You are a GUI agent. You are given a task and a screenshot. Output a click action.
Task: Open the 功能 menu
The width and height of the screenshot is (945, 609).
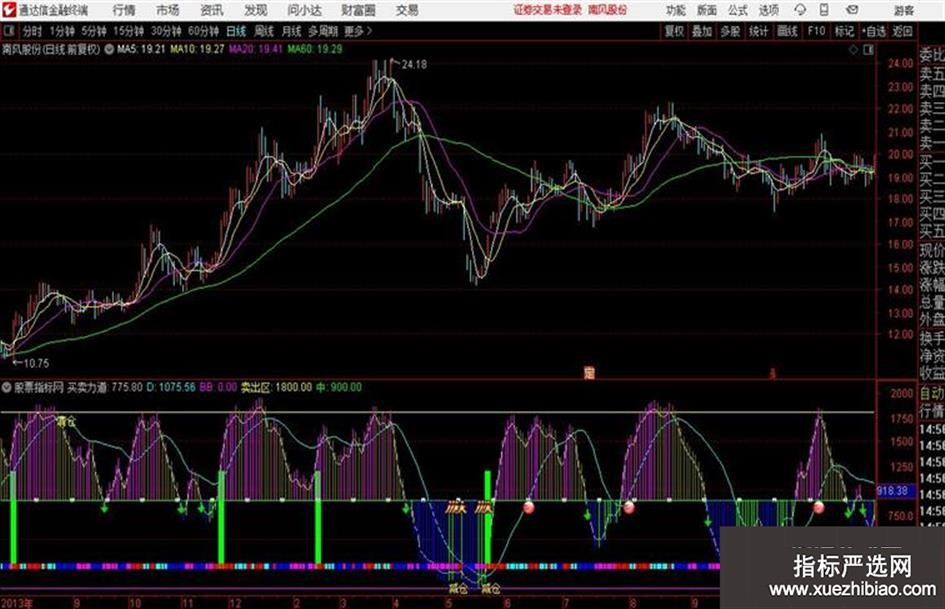(x=676, y=10)
